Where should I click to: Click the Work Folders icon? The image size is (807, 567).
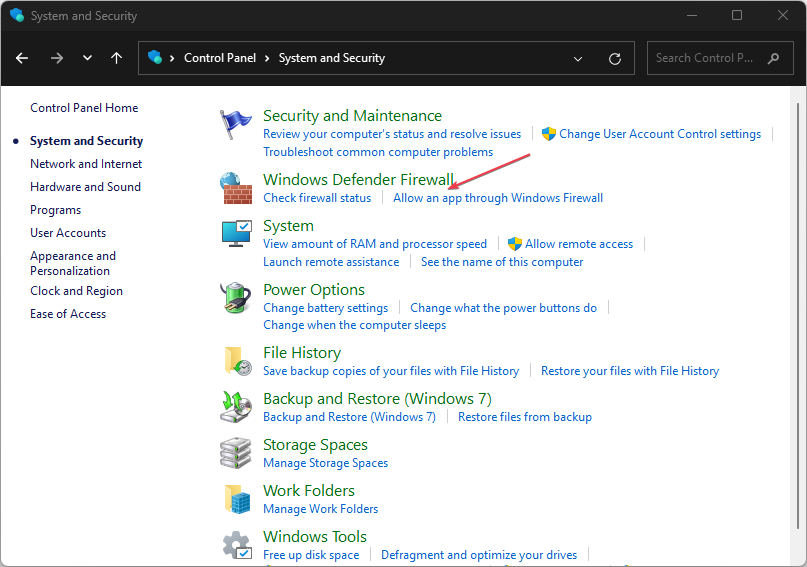237,499
